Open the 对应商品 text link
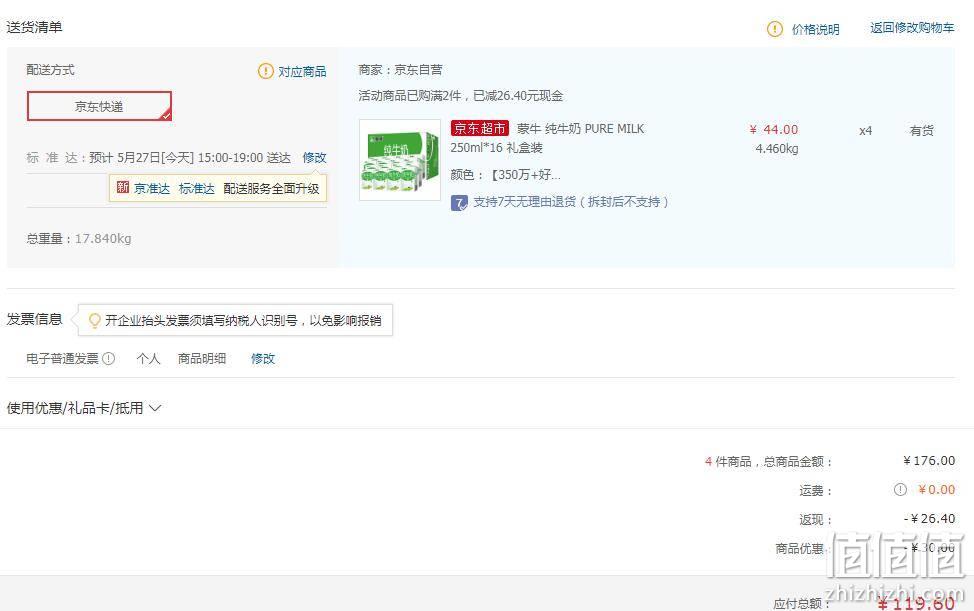 pos(302,71)
